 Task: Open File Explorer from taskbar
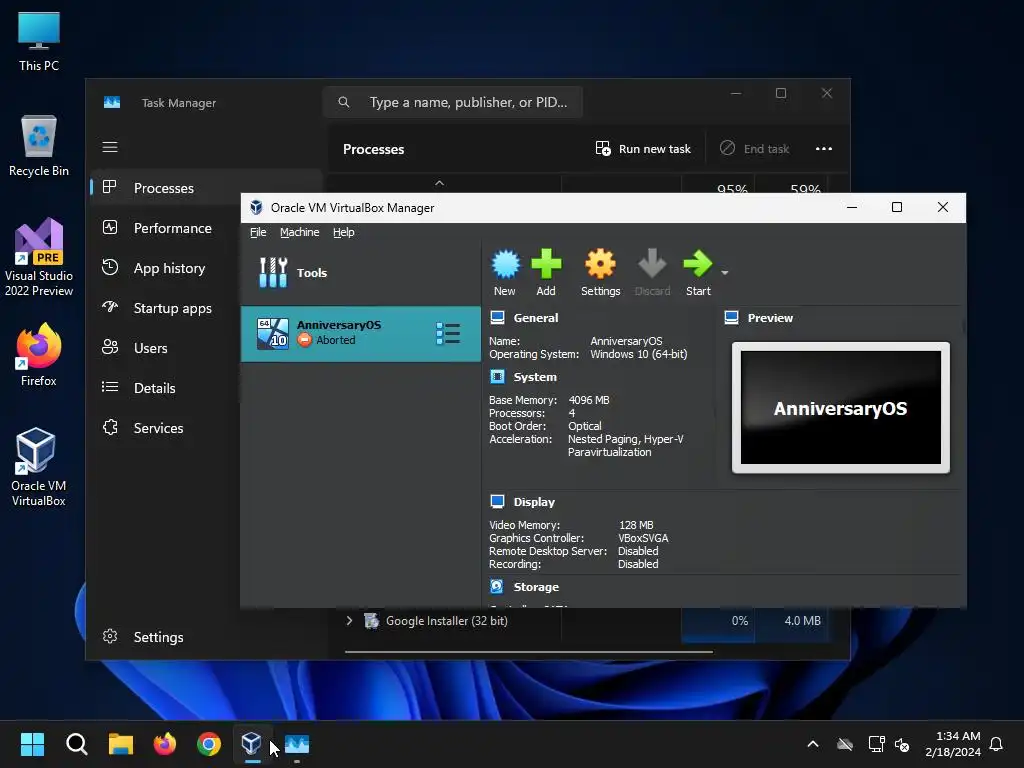click(121, 744)
